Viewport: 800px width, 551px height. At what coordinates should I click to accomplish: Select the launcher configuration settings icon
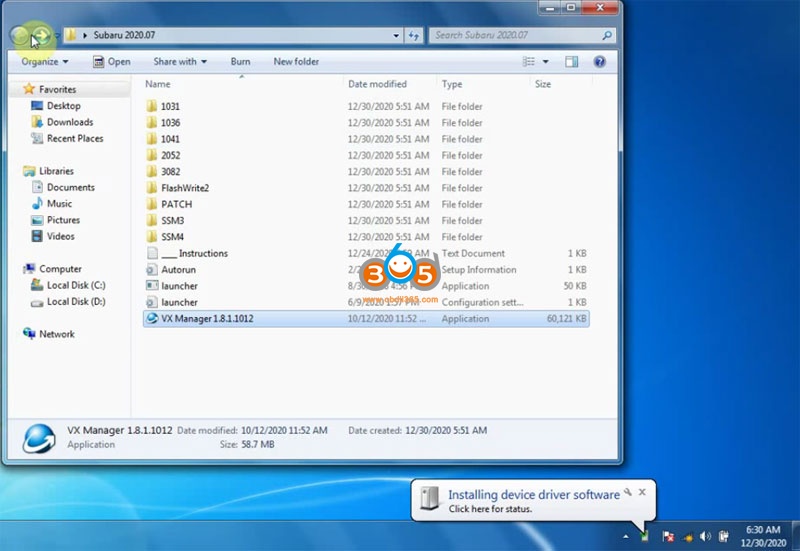point(152,302)
